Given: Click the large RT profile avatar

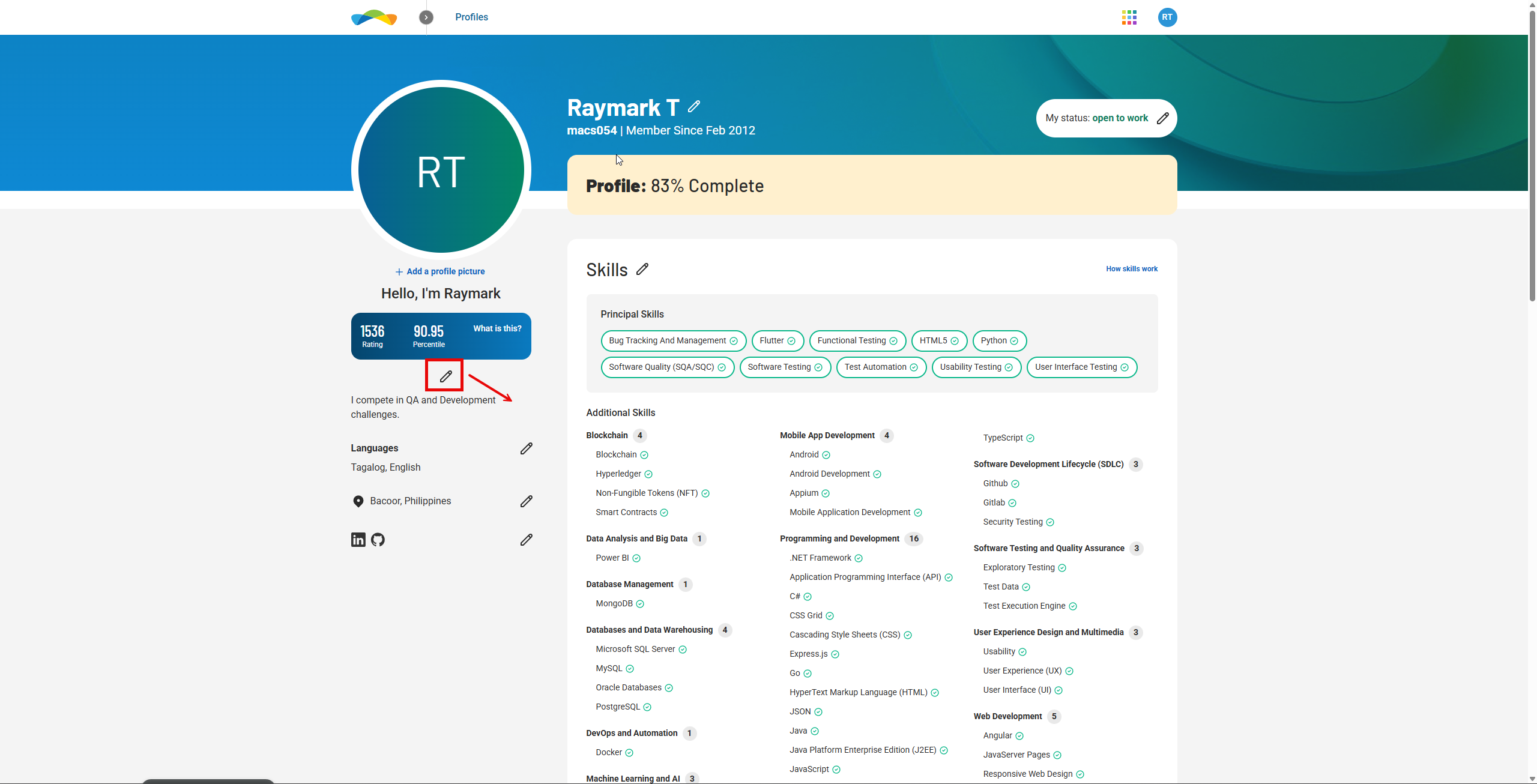Looking at the screenshot, I should tap(441, 170).
